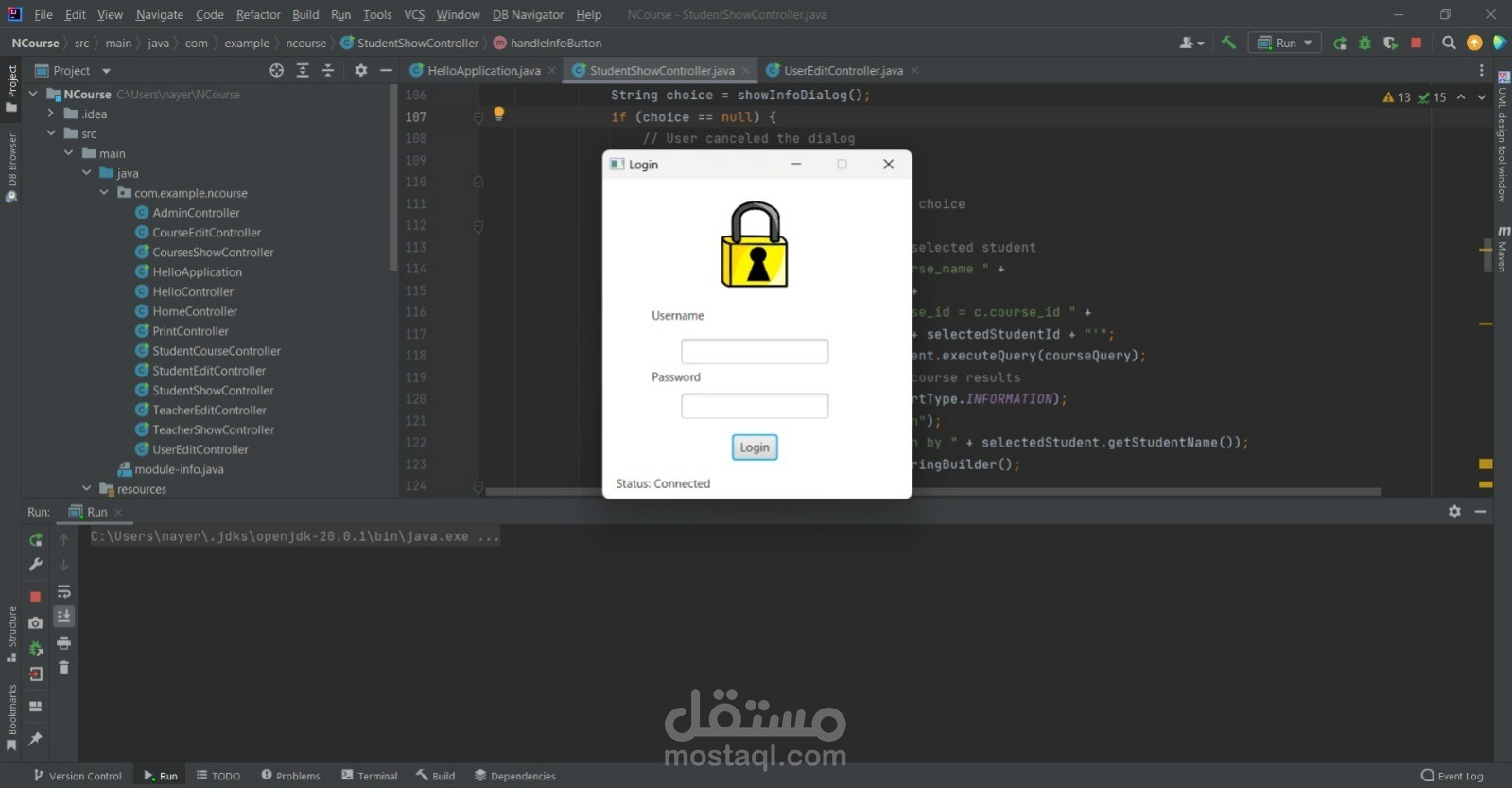1512x788 pixels.
Task: Click the Rerun application icon in top toolbar
Action: point(1340,43)
